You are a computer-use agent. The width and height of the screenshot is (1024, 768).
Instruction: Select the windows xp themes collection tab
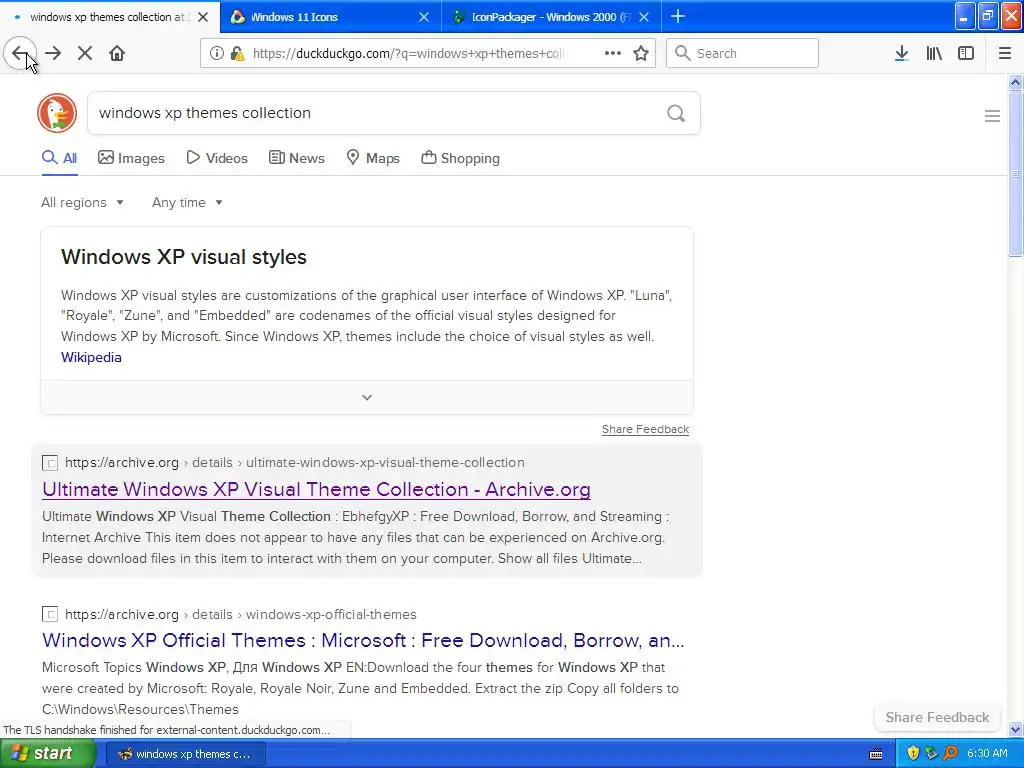tap(110, 17)
